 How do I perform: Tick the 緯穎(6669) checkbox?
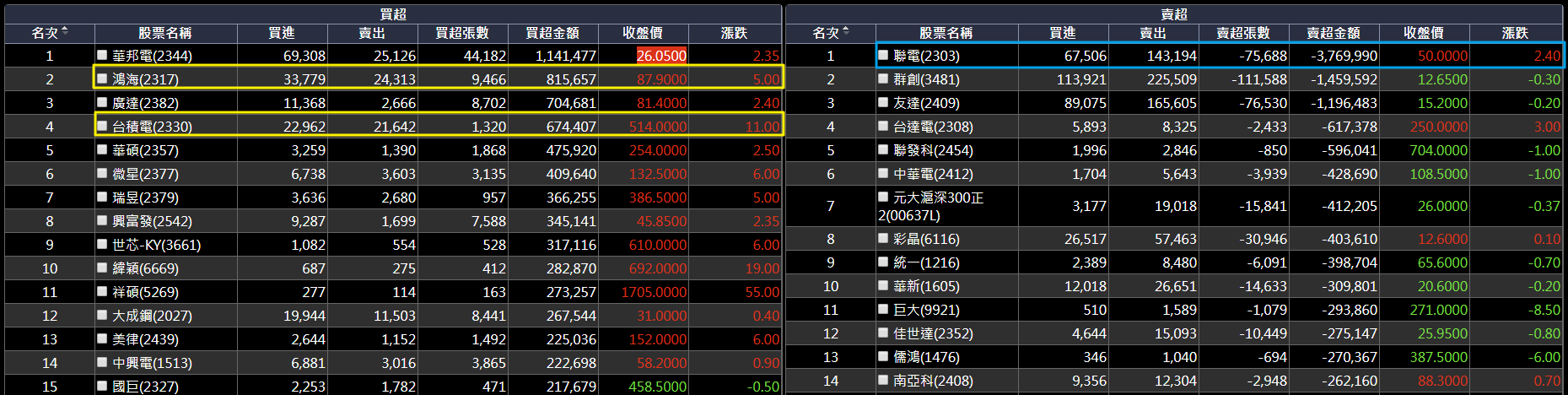(102, 267)
